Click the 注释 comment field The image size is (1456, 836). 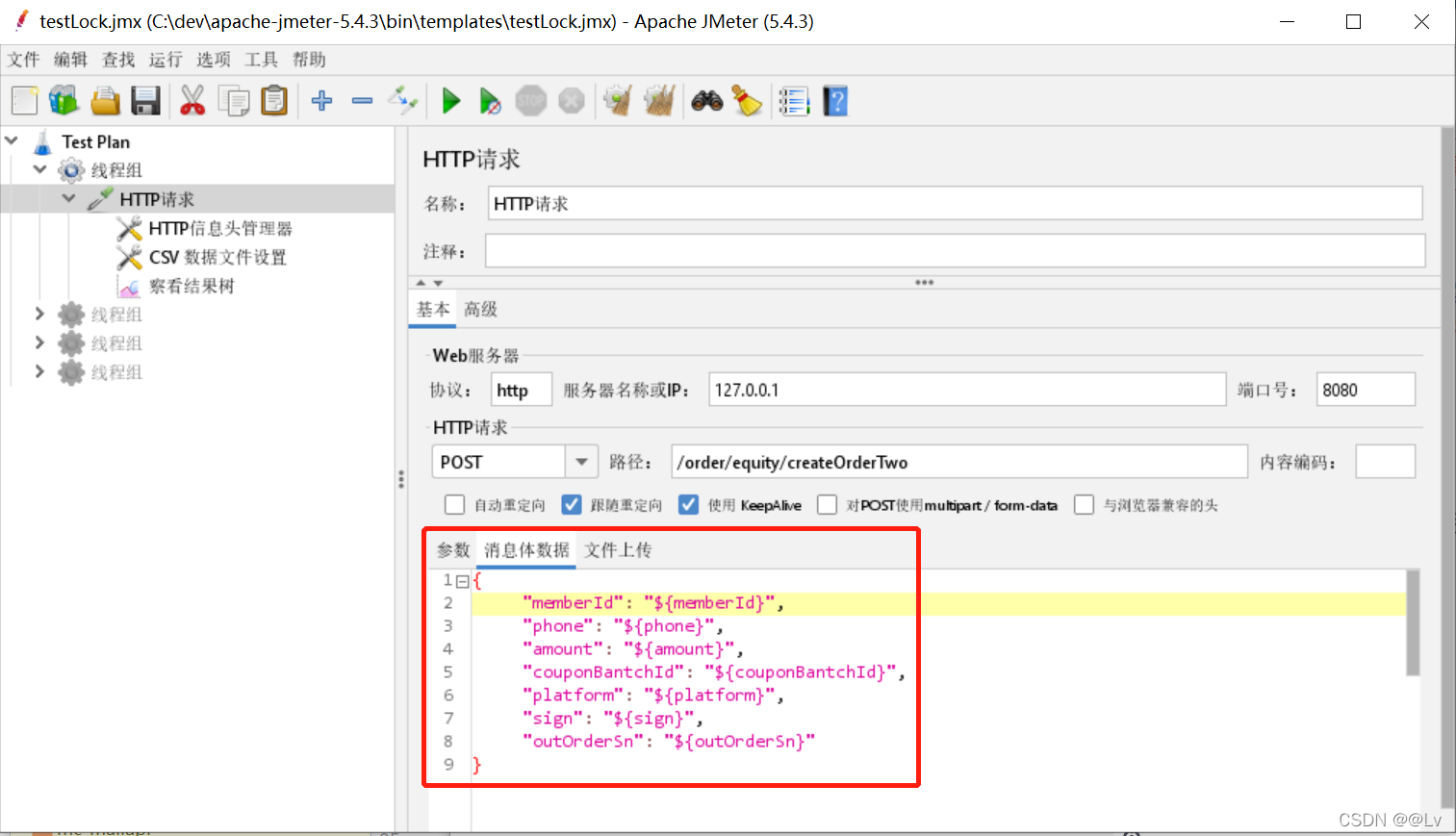click(955, 250)
